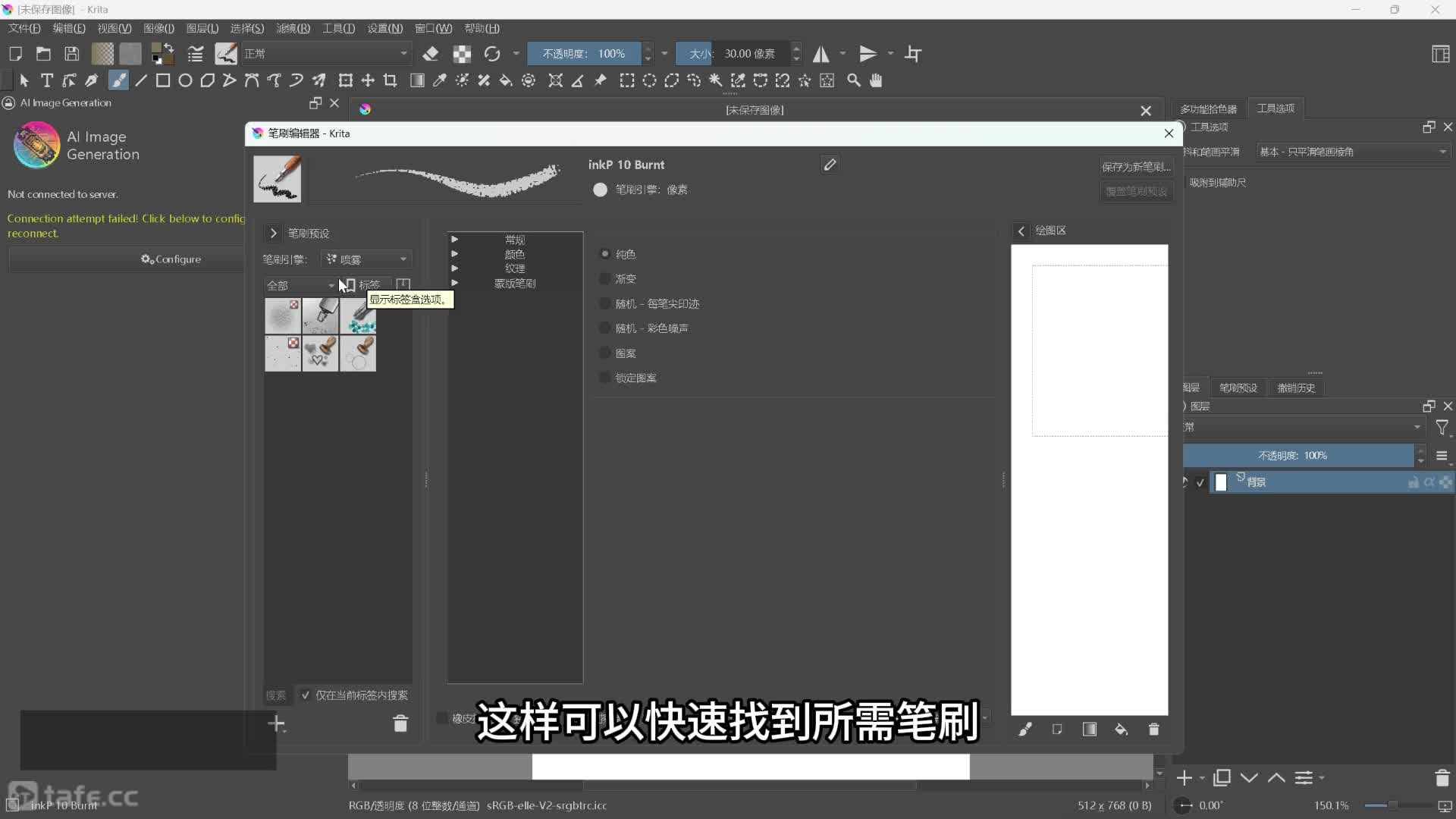The width and height of the screenshot is (1456, 819).
Task: Rename brush with pencil edit icon
Action: [830, 165]
